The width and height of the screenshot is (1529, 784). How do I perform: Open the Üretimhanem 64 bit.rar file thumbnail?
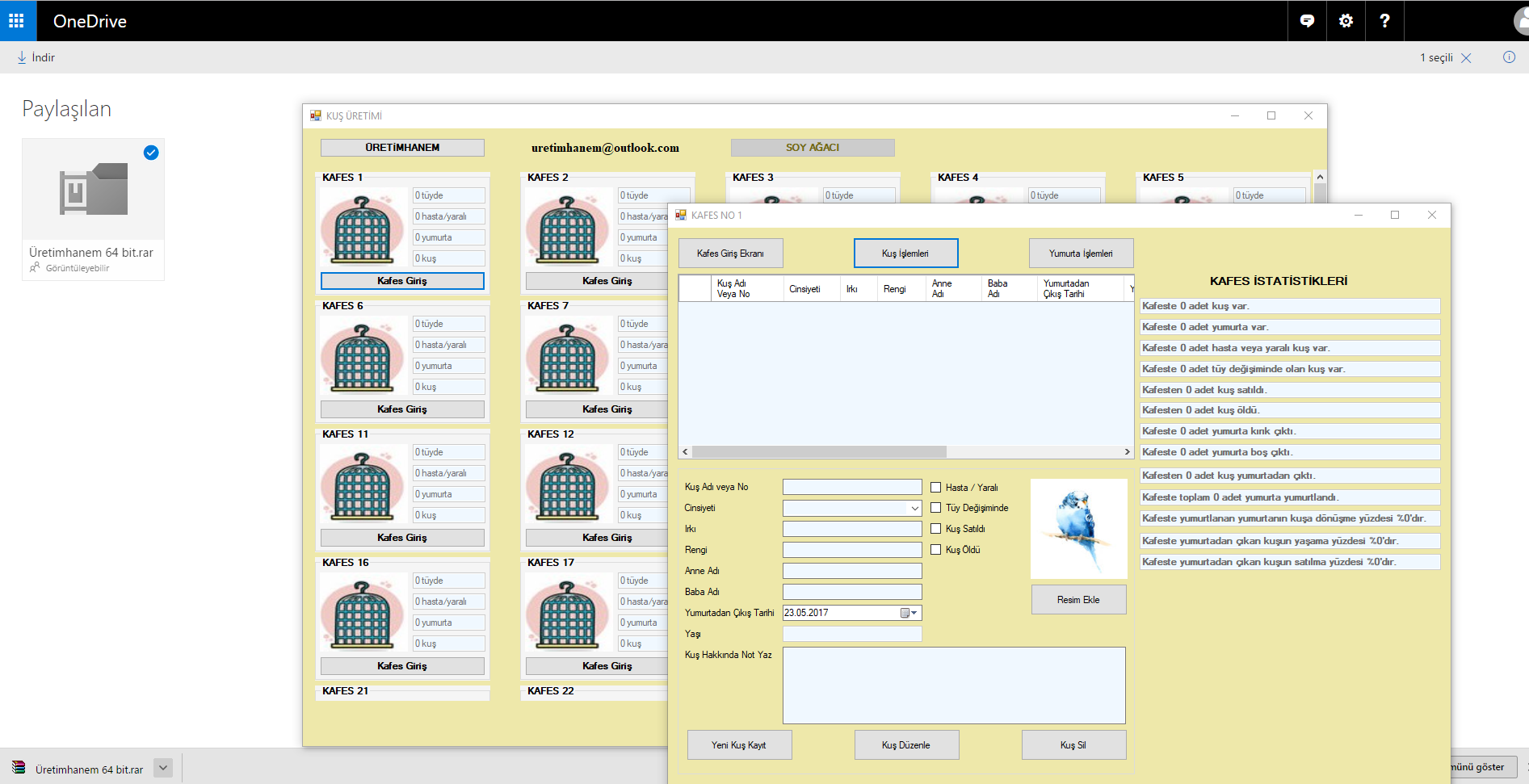pyautogui.click(x=94, y=189)
